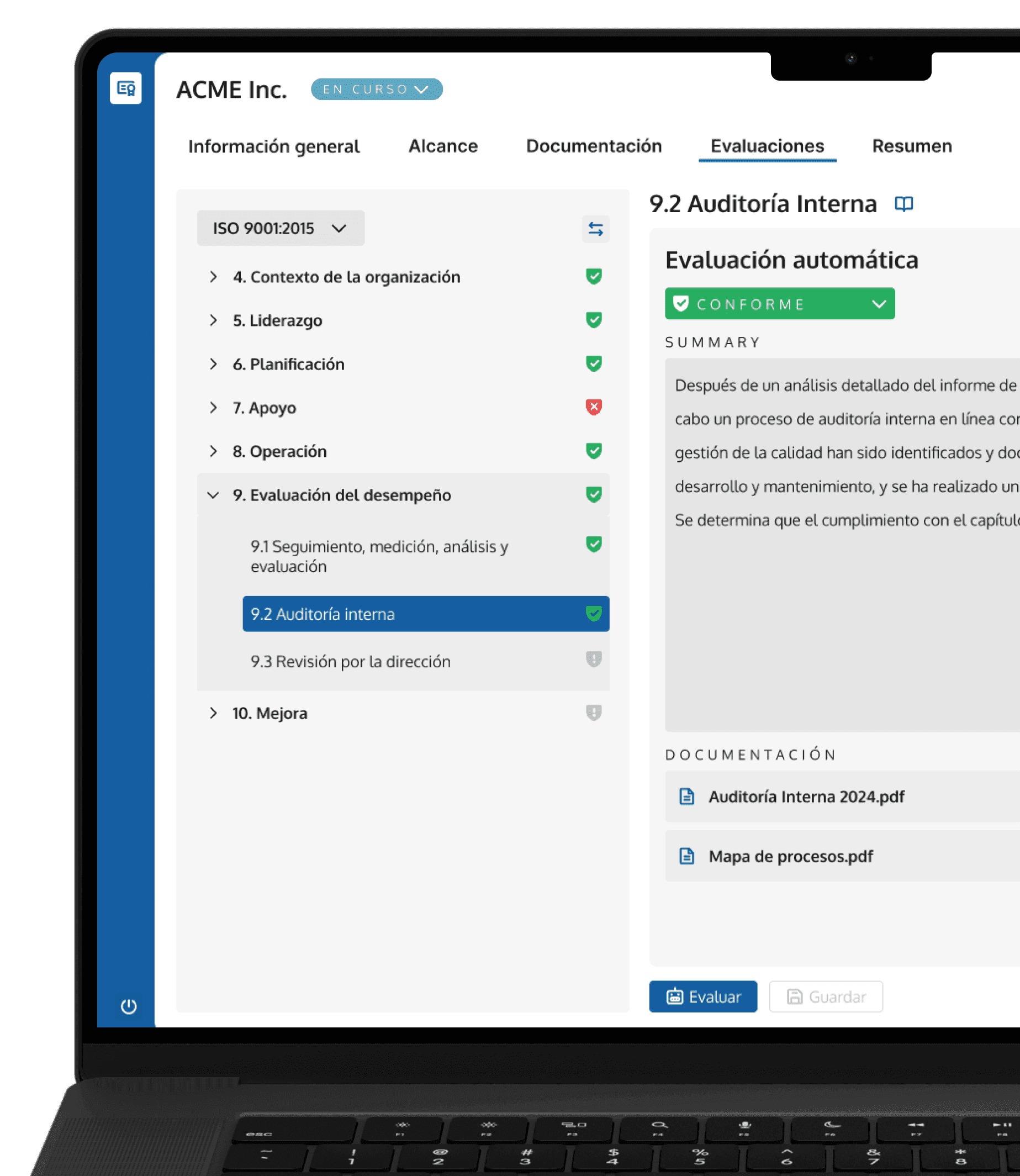Switch to the Documentación tab
This screenshot has height=1176, width=1020.
click(593, 146)
